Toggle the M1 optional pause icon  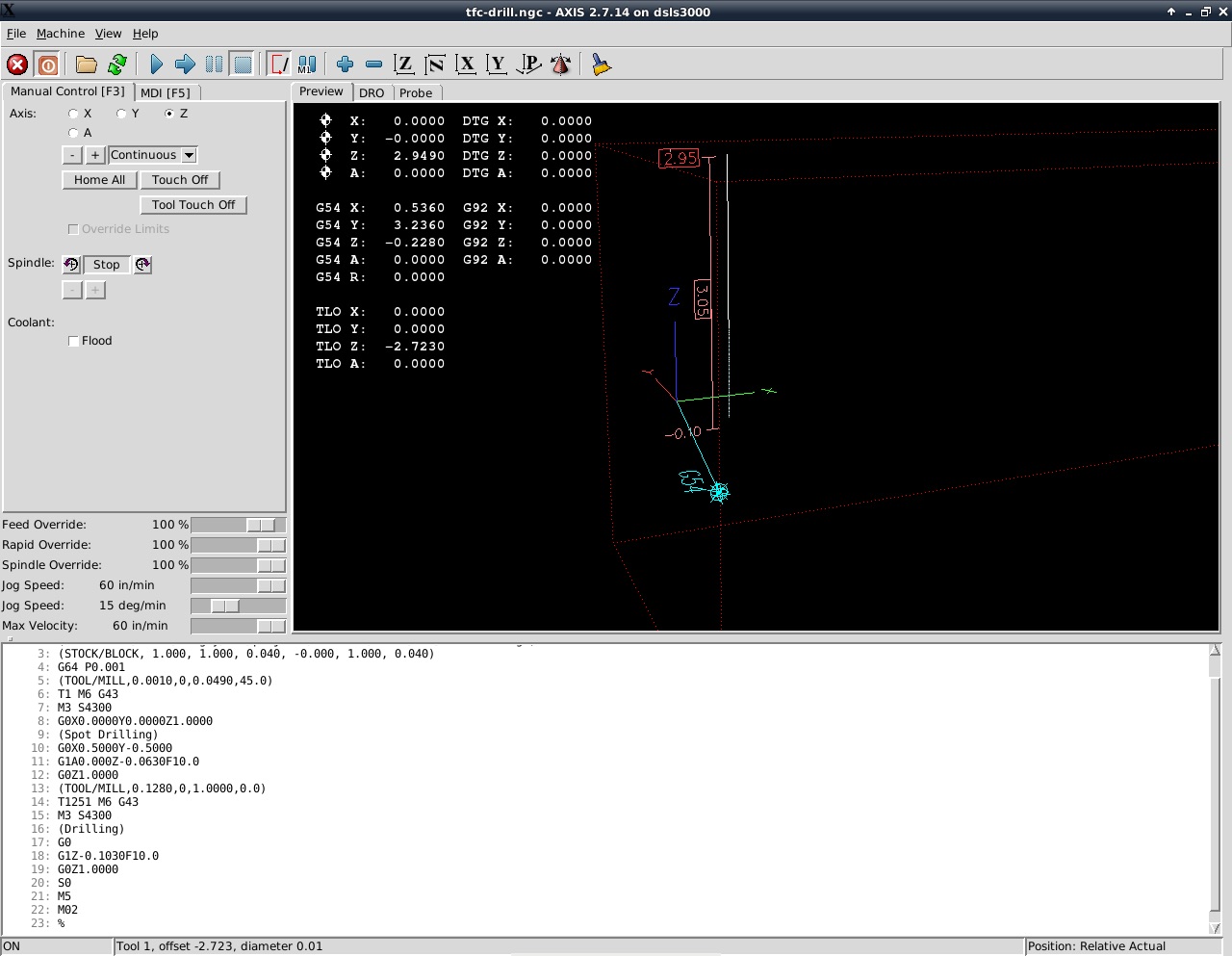(307, 65)
